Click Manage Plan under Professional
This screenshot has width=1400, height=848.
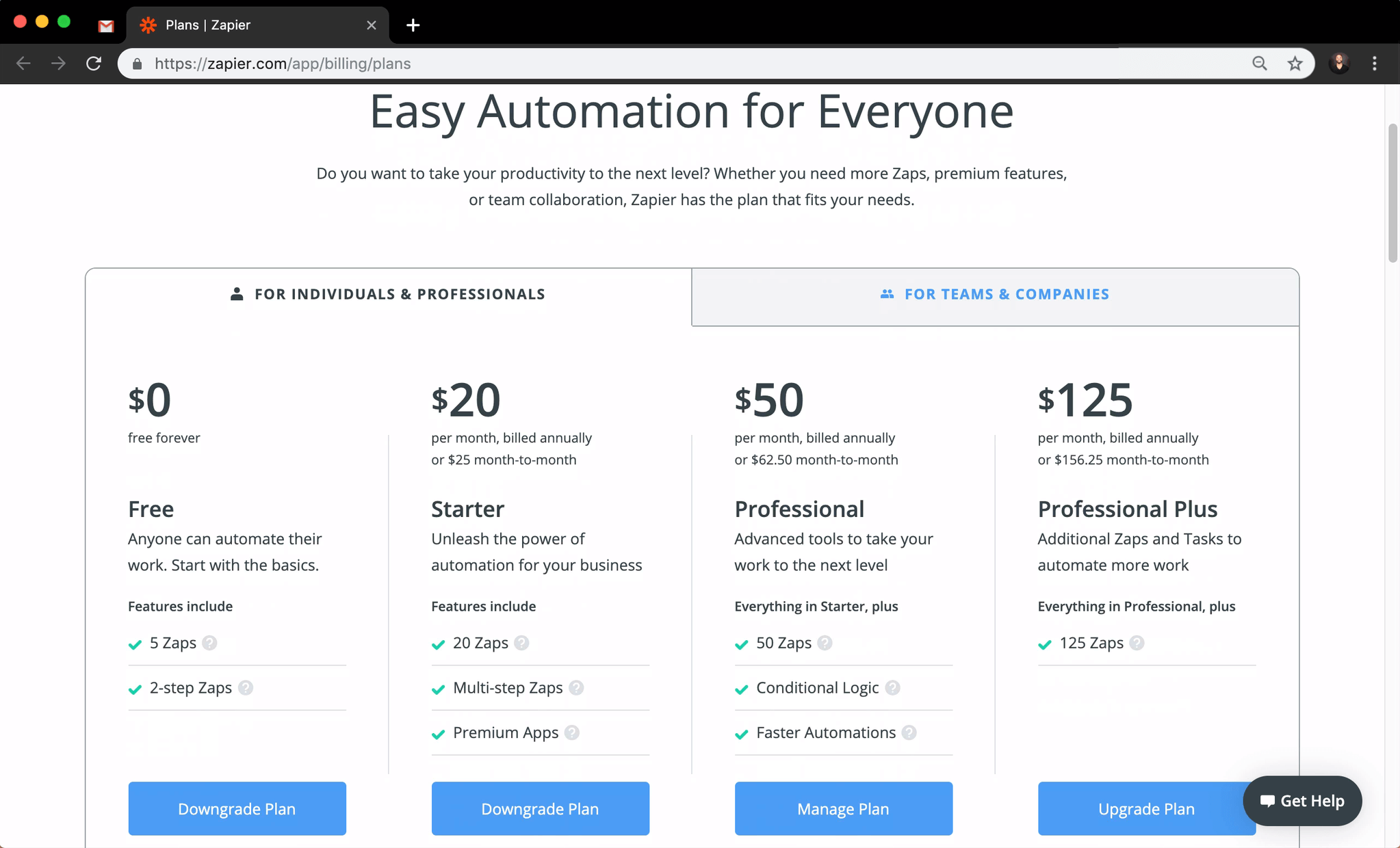tap(843, 809)
